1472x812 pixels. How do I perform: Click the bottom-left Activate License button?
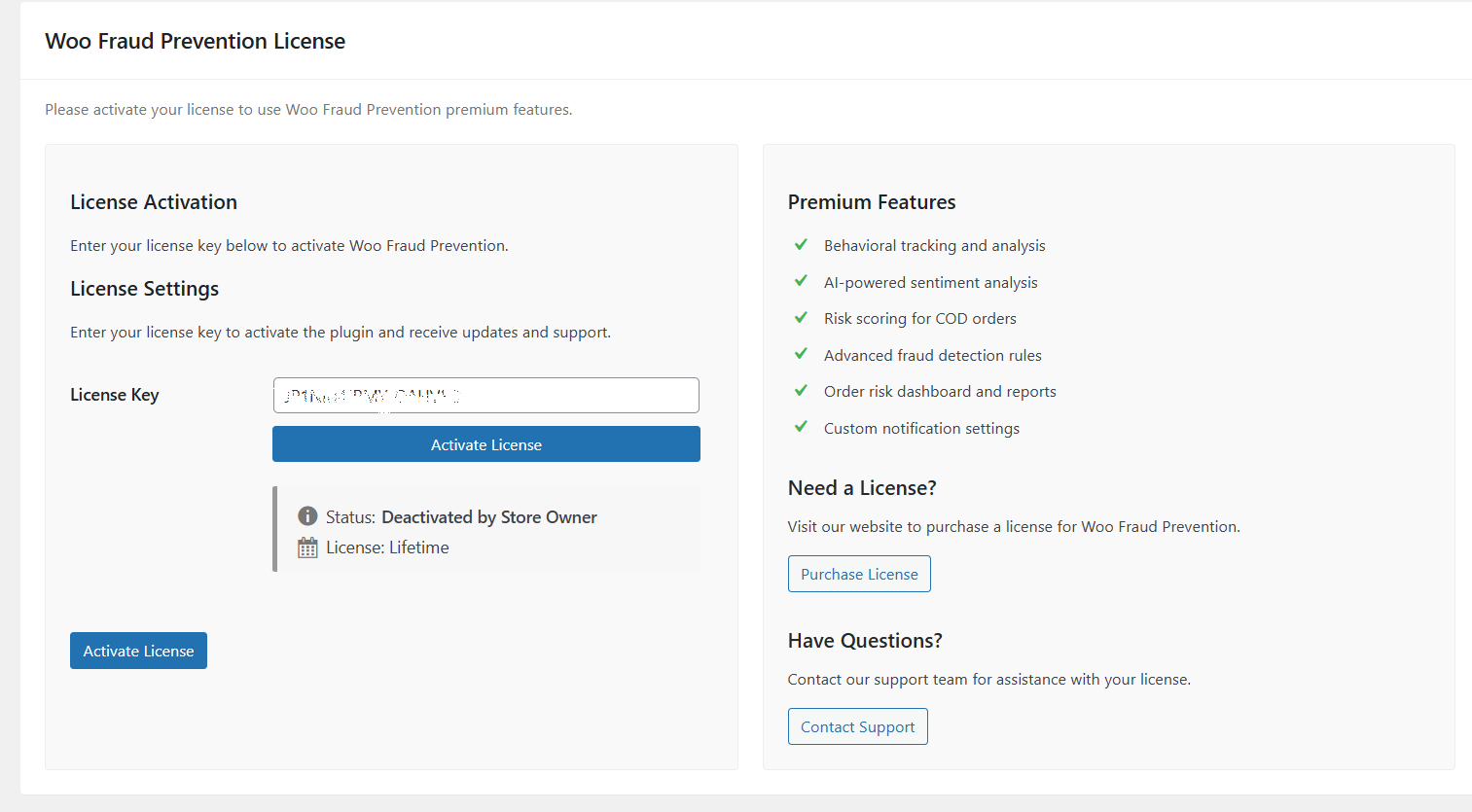point(138,650)
